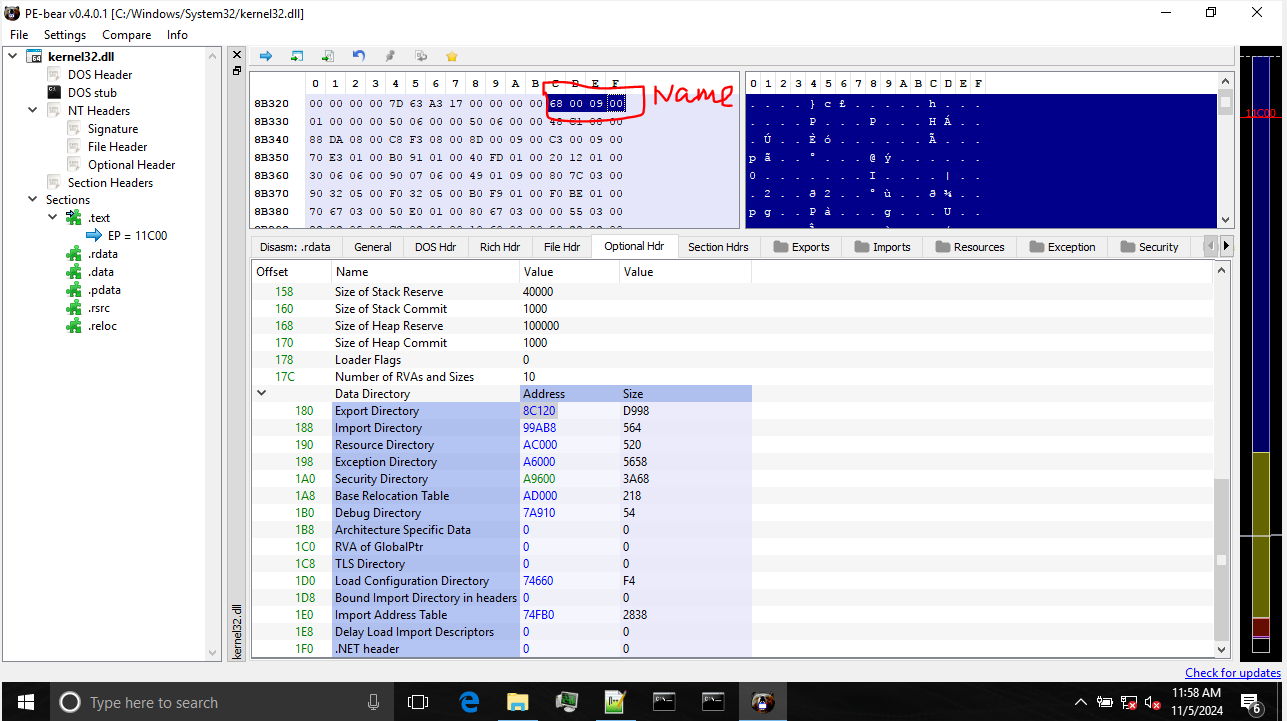Click the grey copy toolbar icon
The width and height of the screenshot is (1287, 721).
[421, 56]
